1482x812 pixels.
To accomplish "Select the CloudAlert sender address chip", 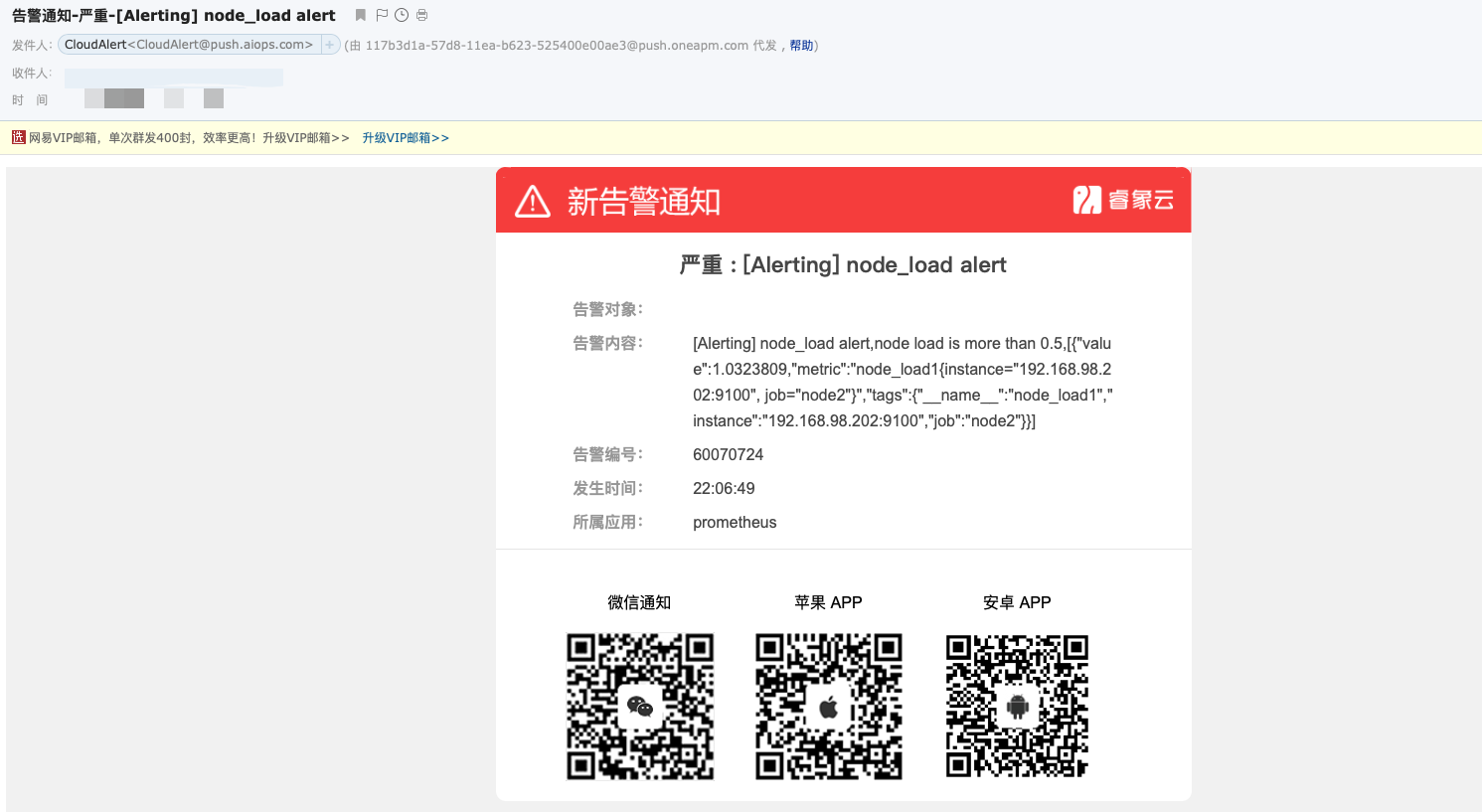I will tap(189, 45).
